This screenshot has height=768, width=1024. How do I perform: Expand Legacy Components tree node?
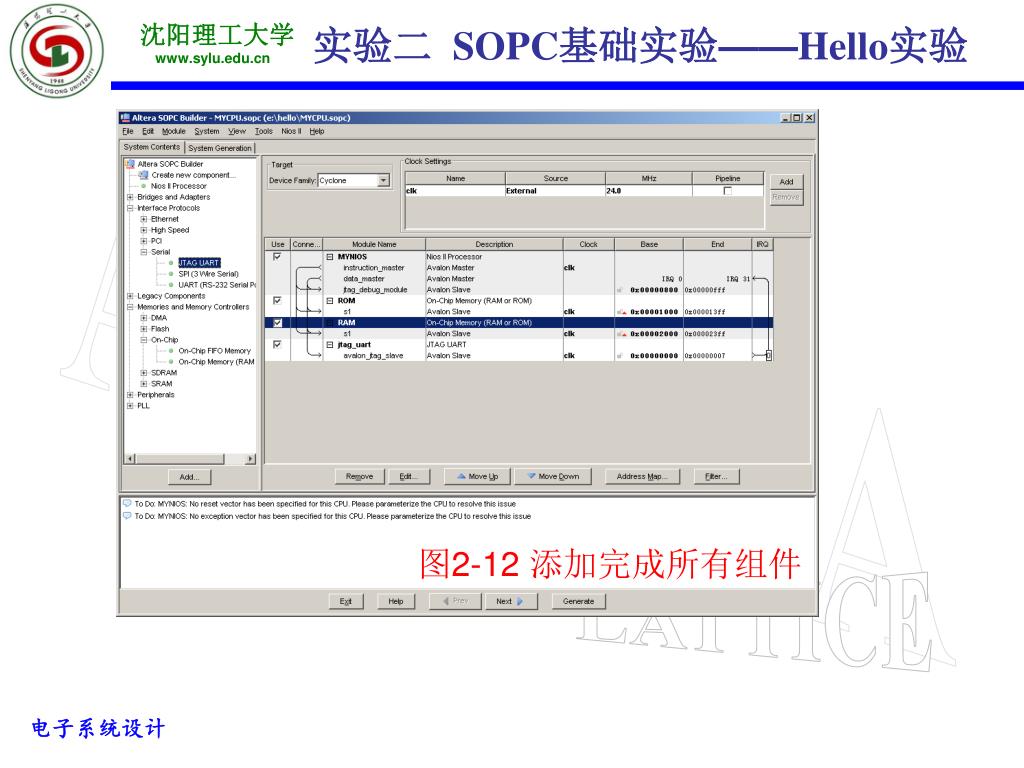pos(130,296)
